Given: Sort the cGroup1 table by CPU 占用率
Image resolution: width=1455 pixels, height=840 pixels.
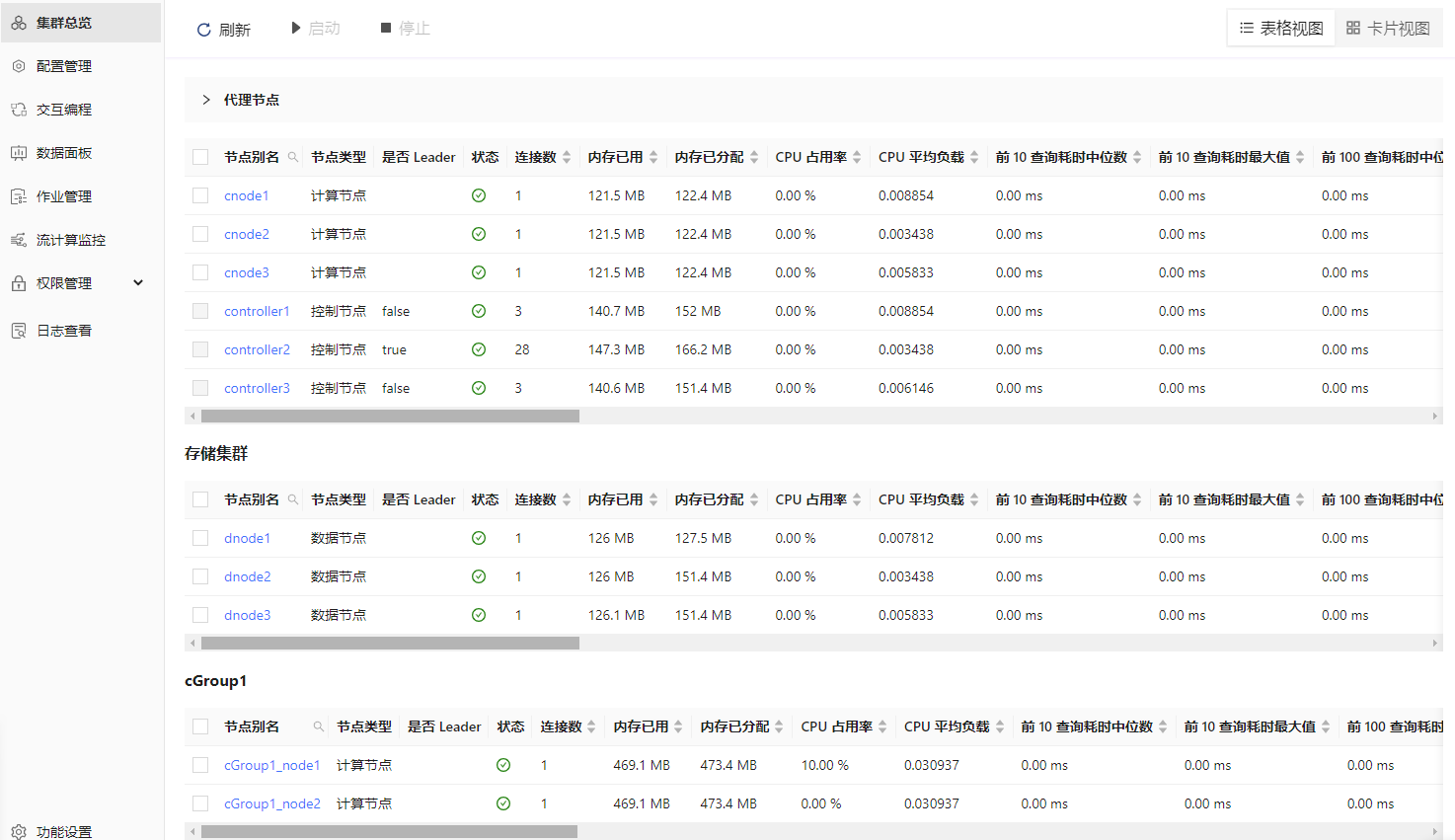Looking at the screenshot, I should [882, 726].
